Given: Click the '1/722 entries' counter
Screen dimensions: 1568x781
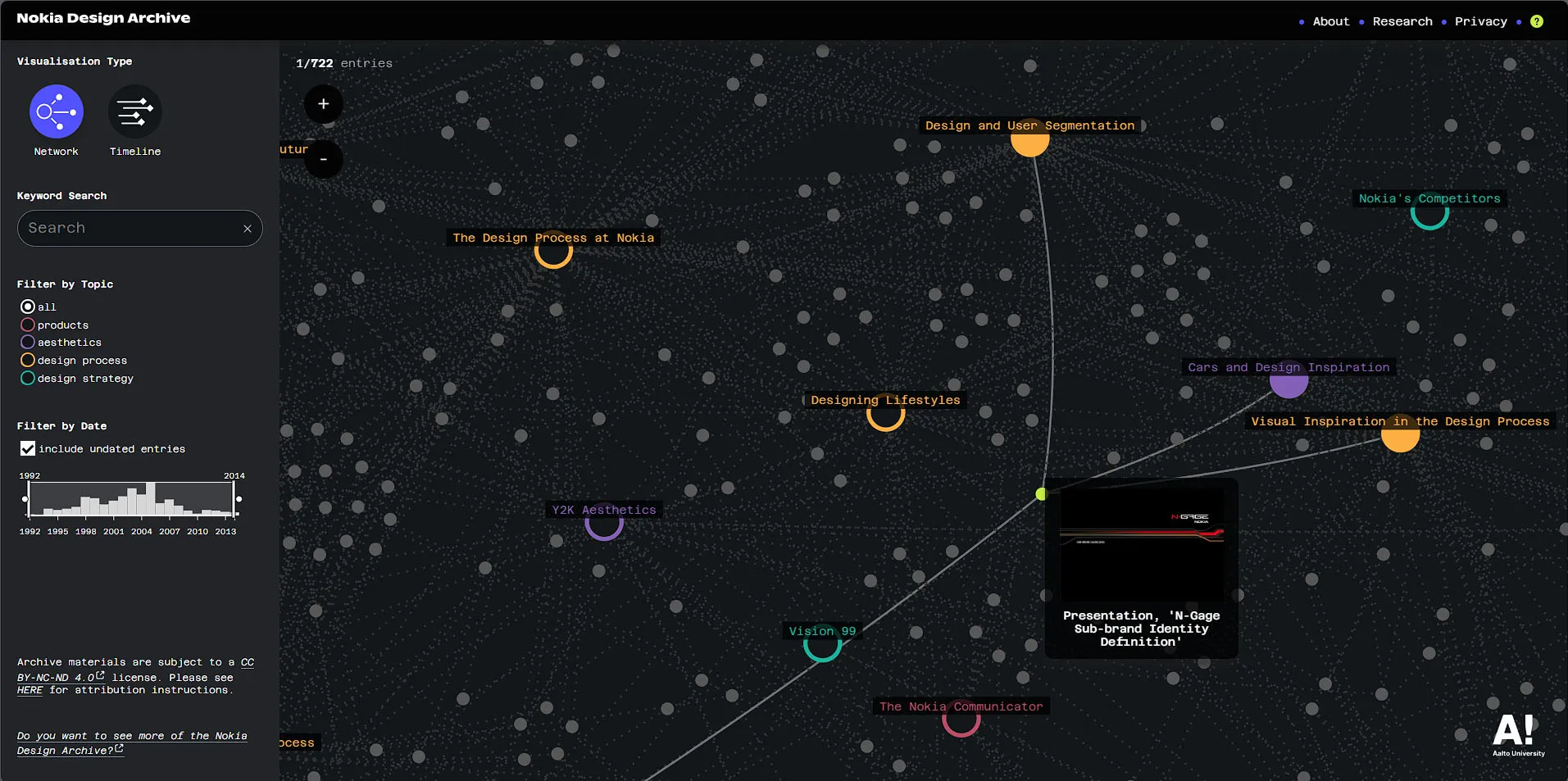Looking at the screenshot, I should pyautogui.click(x=344, y=63).
